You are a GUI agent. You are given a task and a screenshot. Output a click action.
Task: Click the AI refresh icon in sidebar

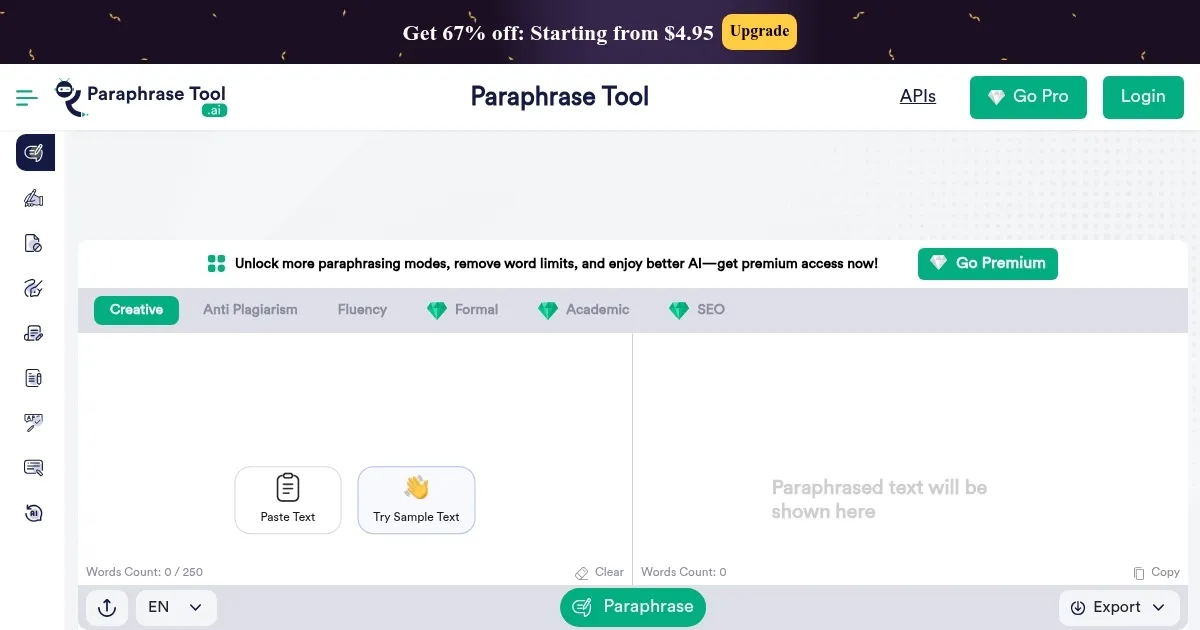34,513
